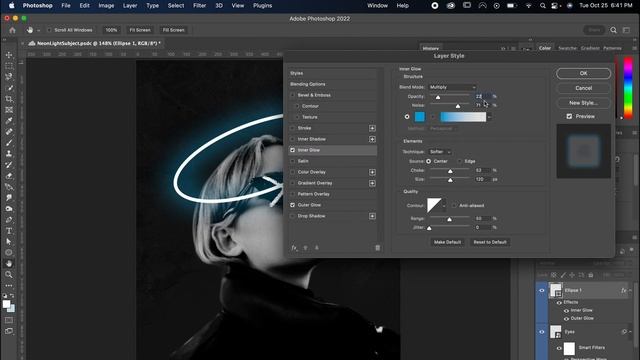Select the Horizontal Type tool

click(9, 231)
